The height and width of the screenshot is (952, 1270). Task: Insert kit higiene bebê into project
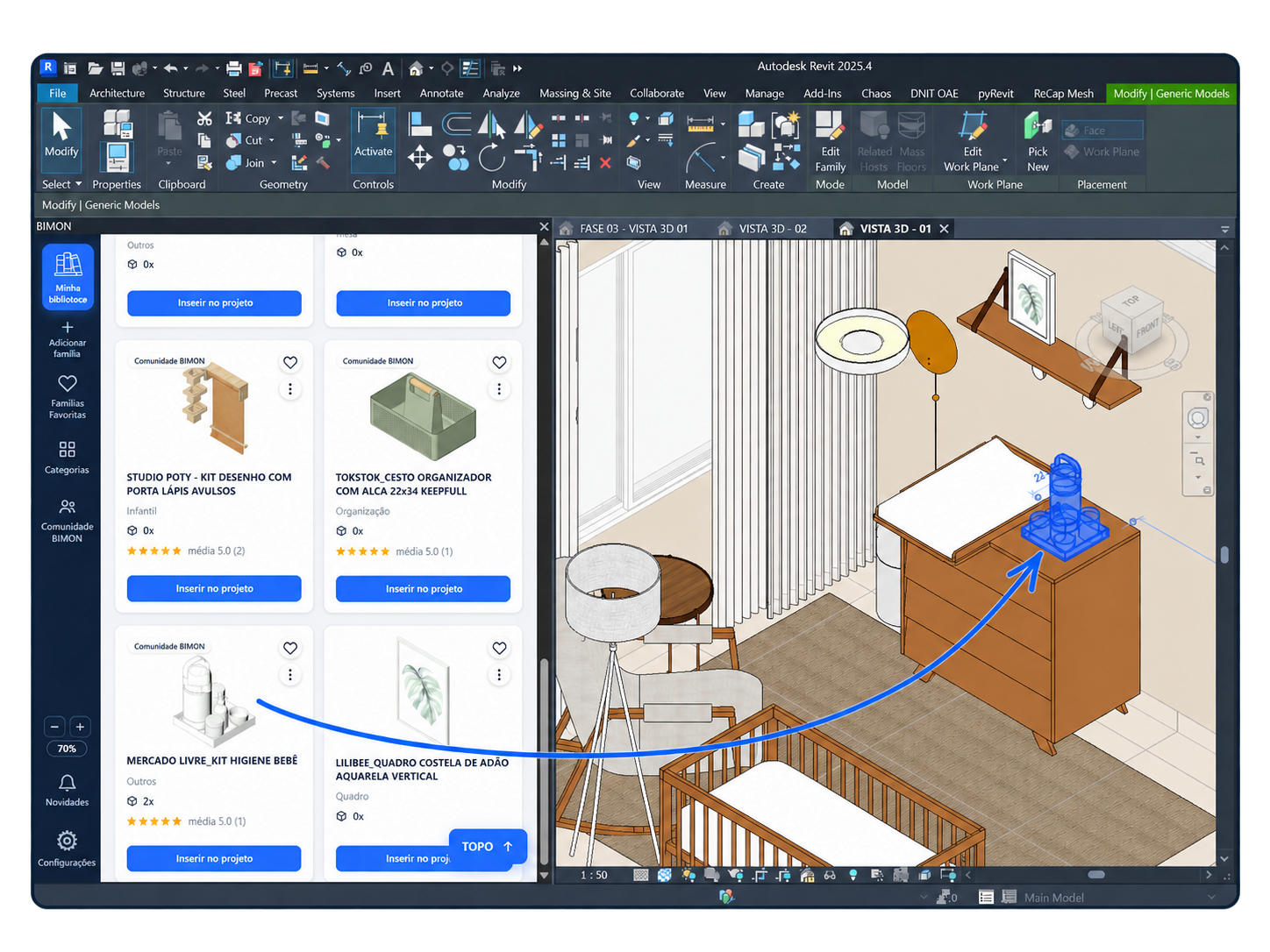(214, 858)
